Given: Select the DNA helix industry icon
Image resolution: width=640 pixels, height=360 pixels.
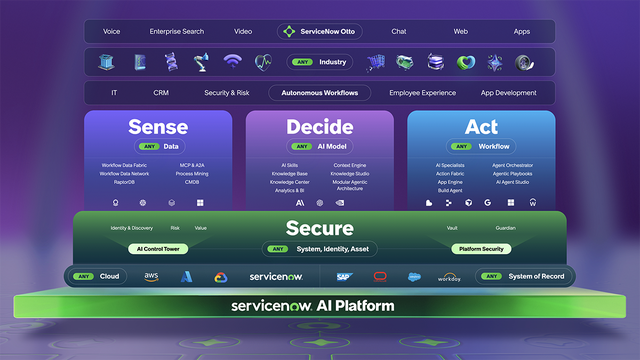Looking at the screenshot, I should point(171,62).
